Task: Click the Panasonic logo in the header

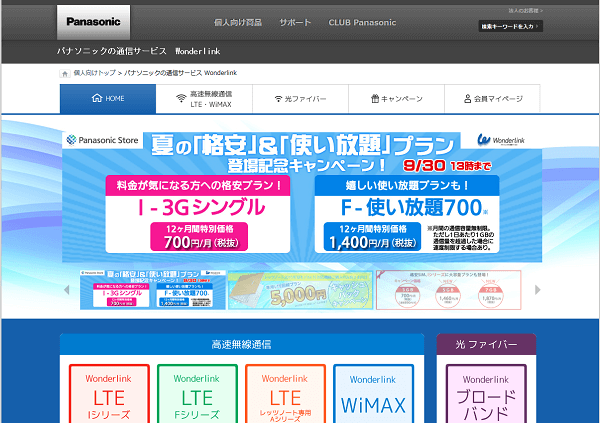Action: (93, 22)
